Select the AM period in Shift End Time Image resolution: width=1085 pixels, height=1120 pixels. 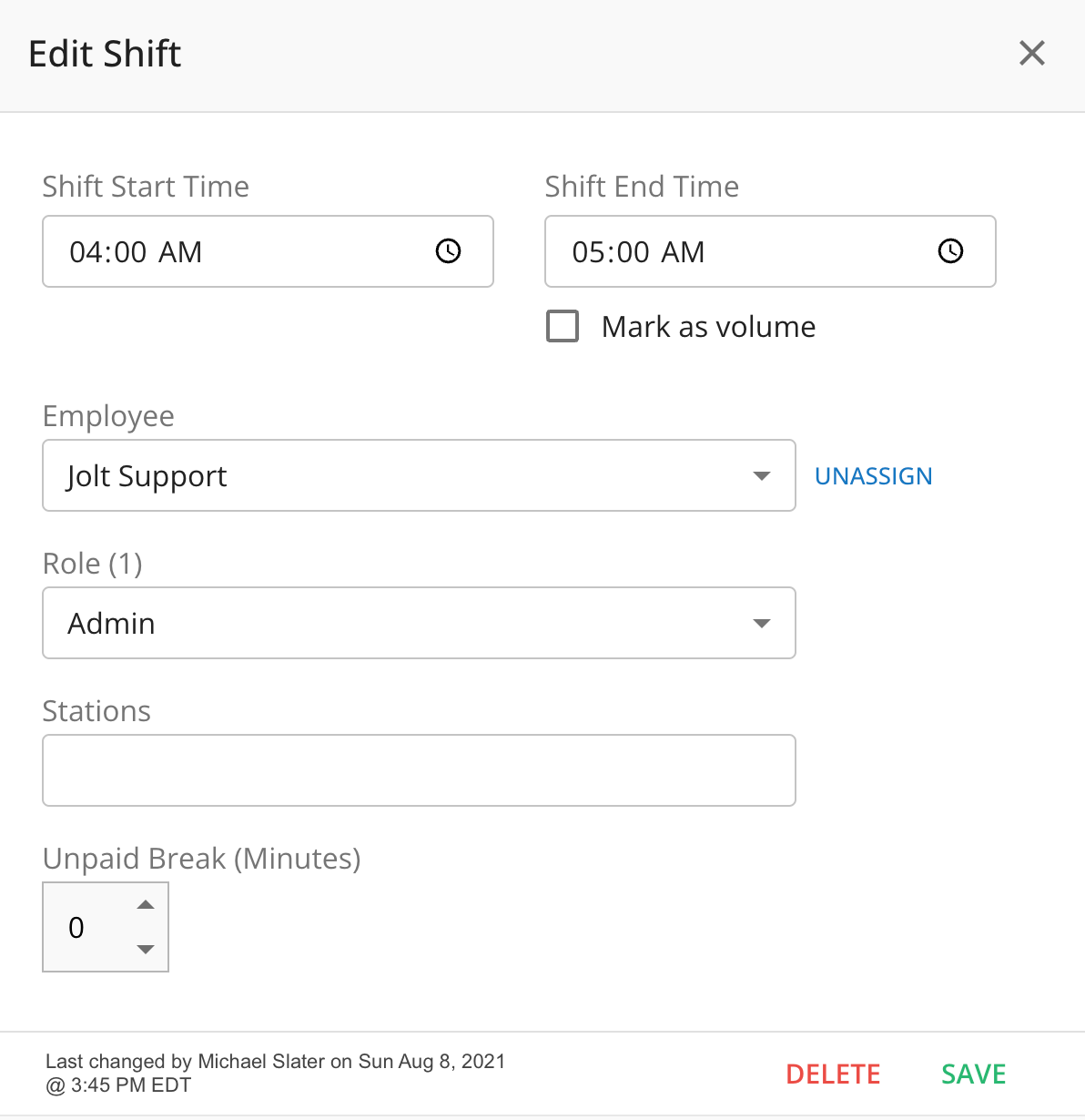click(x=683, y=252)
